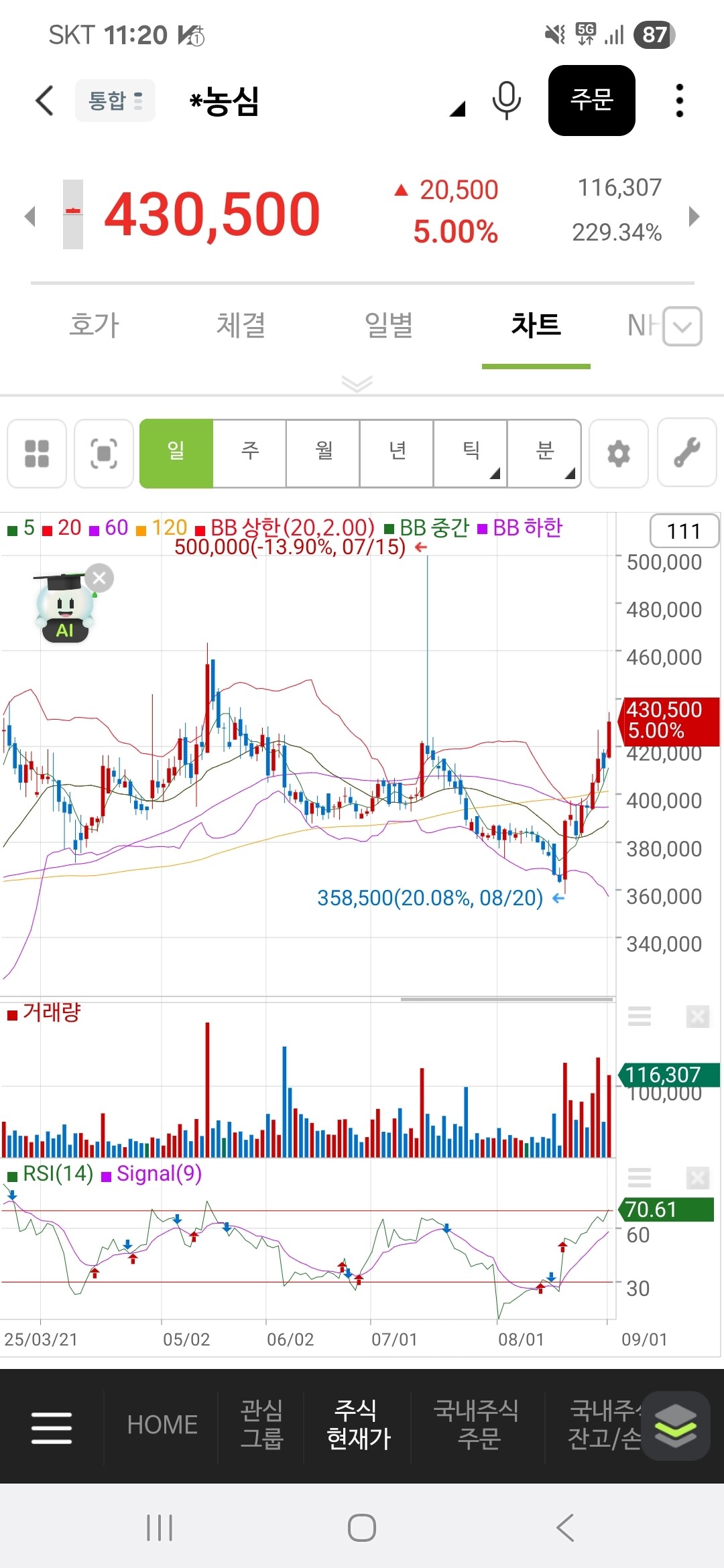Image resolution: width=724 pixels, height=1568 pixels.
Task: Open the three-dot more options menu
Action: coord(680,101)
